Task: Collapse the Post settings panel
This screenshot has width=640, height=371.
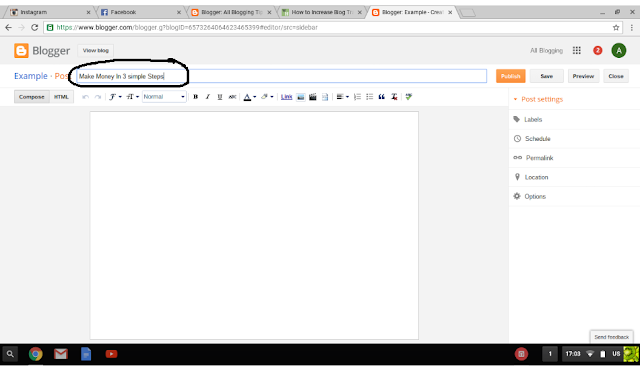Action: pos(538,99)
